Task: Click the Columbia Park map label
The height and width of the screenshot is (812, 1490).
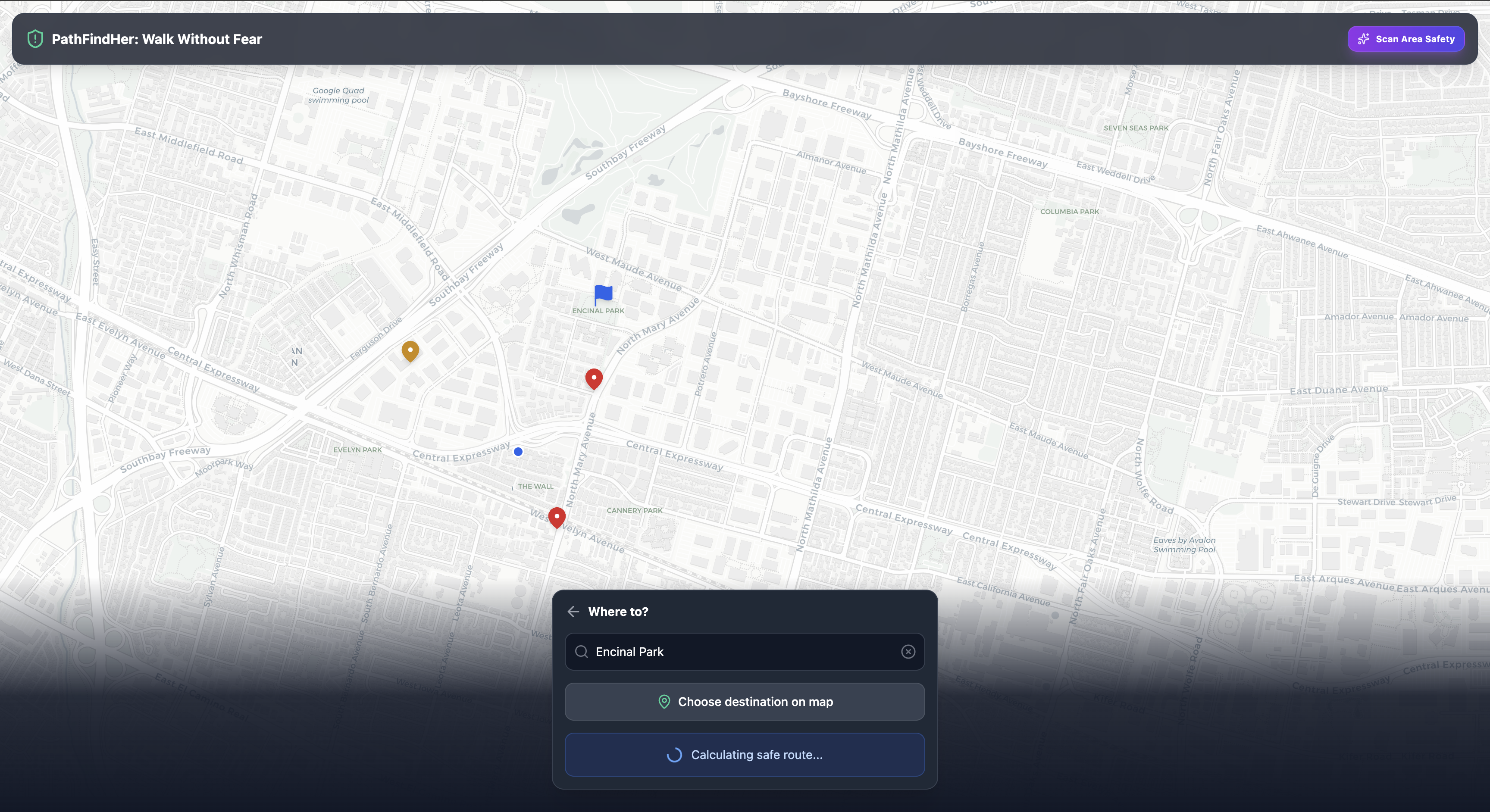Action: [x=1070, y=212]
